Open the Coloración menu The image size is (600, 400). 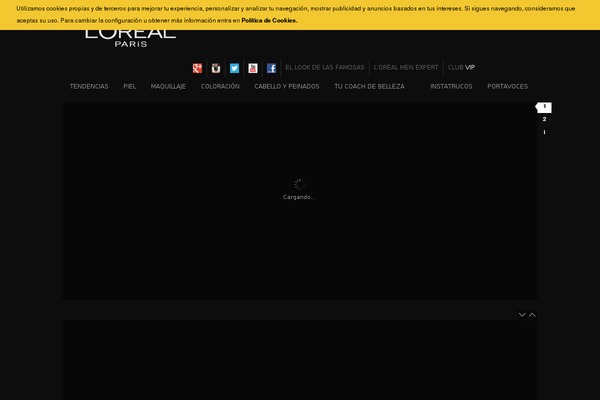[x=220, y=87]
